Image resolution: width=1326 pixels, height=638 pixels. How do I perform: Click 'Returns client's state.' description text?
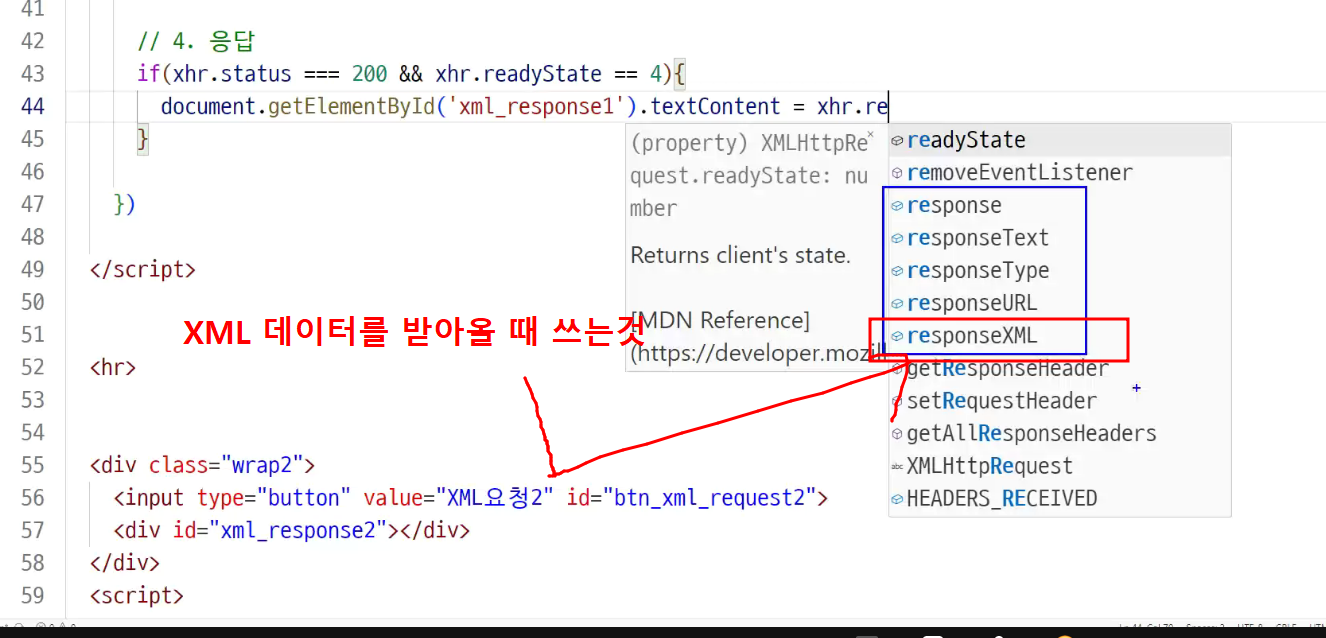click(x=741, y=255)
